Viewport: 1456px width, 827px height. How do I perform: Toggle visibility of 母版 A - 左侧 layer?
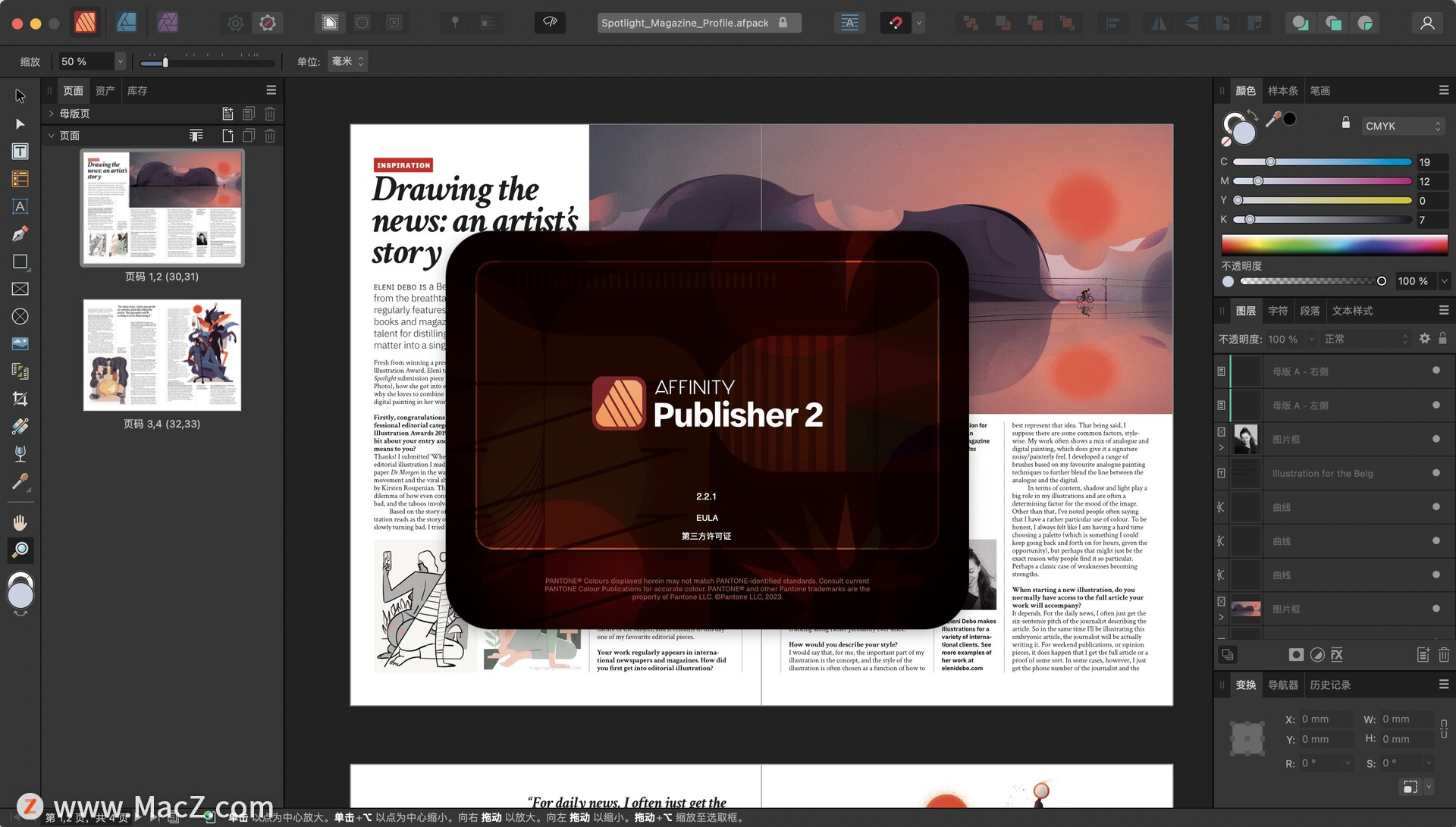pyautogui.click(x=1436, y=405)
